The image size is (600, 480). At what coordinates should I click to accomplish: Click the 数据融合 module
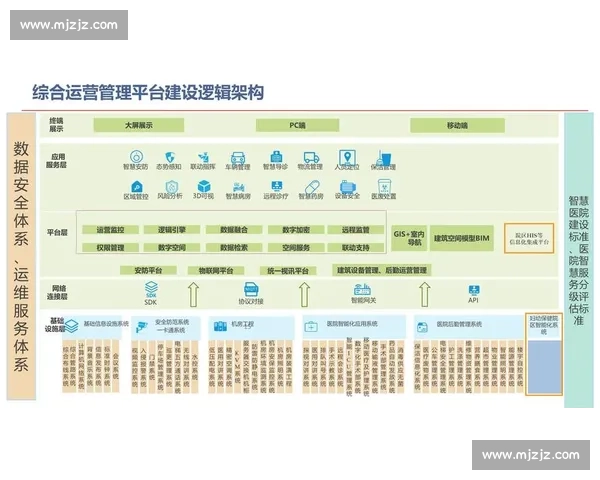(x=234, y=230)
